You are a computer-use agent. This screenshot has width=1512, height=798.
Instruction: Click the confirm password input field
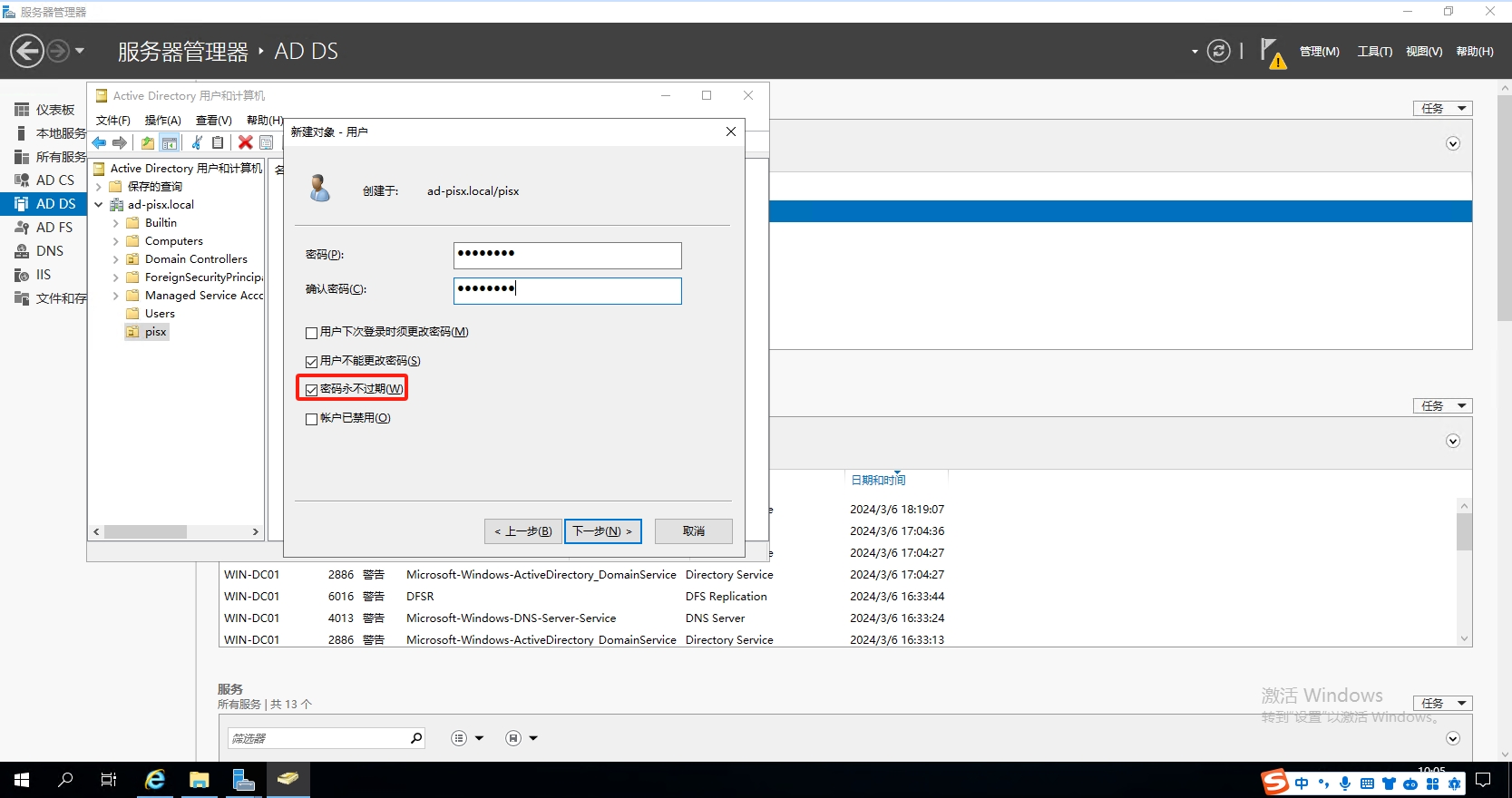click(567, 290)
